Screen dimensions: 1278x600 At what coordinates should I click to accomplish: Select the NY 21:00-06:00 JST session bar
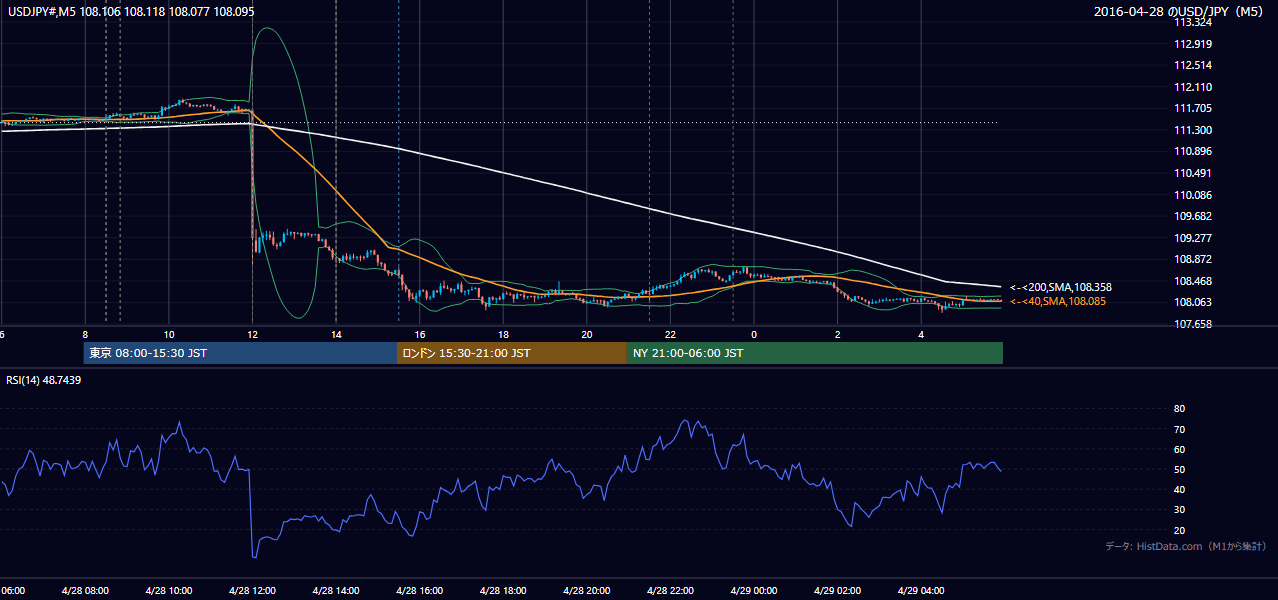(815, 353)
